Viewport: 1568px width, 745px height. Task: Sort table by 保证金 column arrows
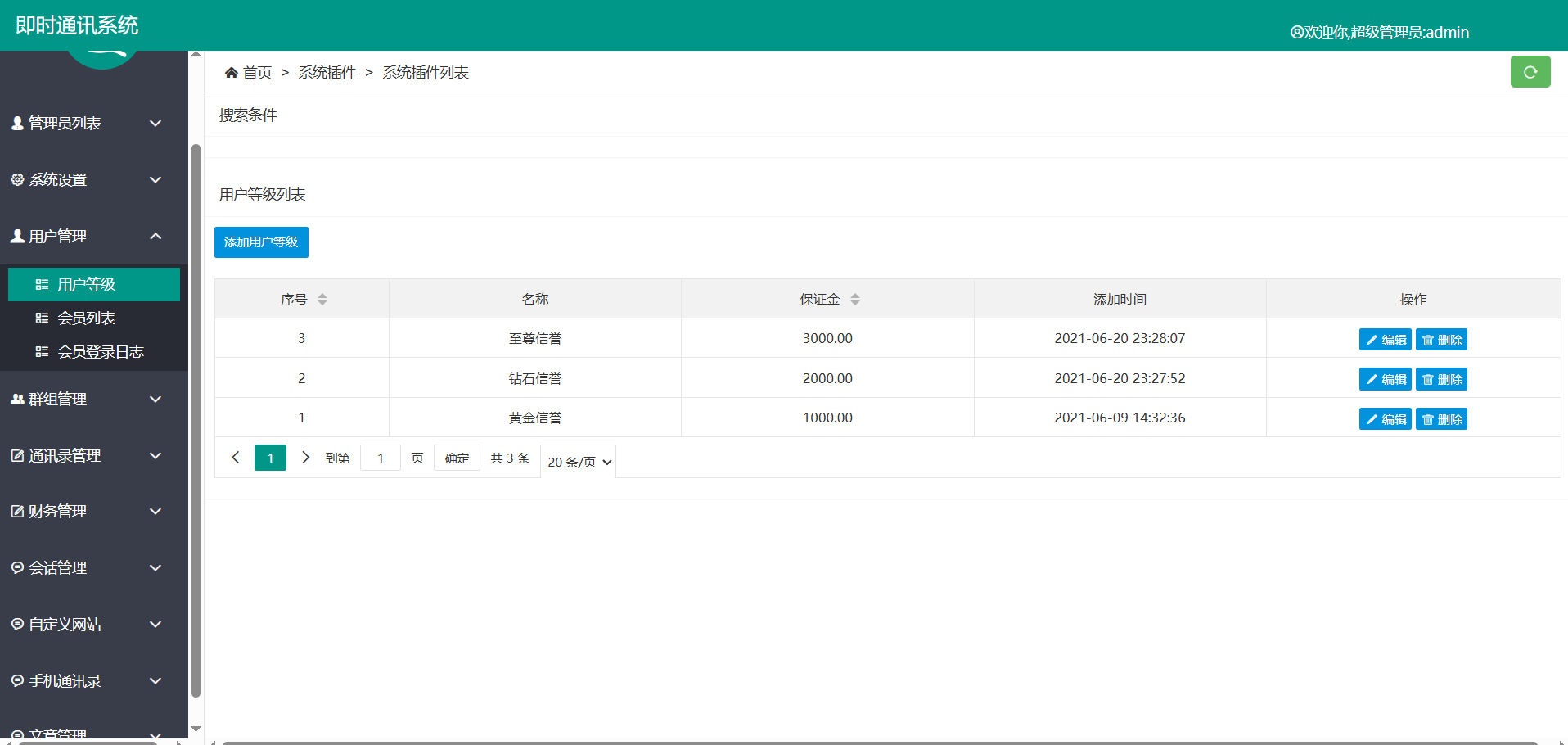(855, 300)
